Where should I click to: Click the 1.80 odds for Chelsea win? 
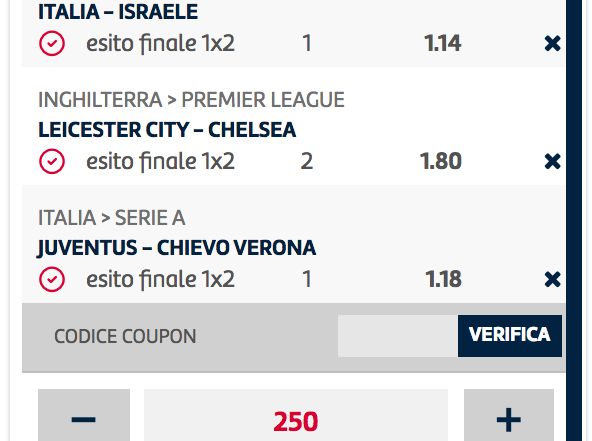click(x=441, y=162)
